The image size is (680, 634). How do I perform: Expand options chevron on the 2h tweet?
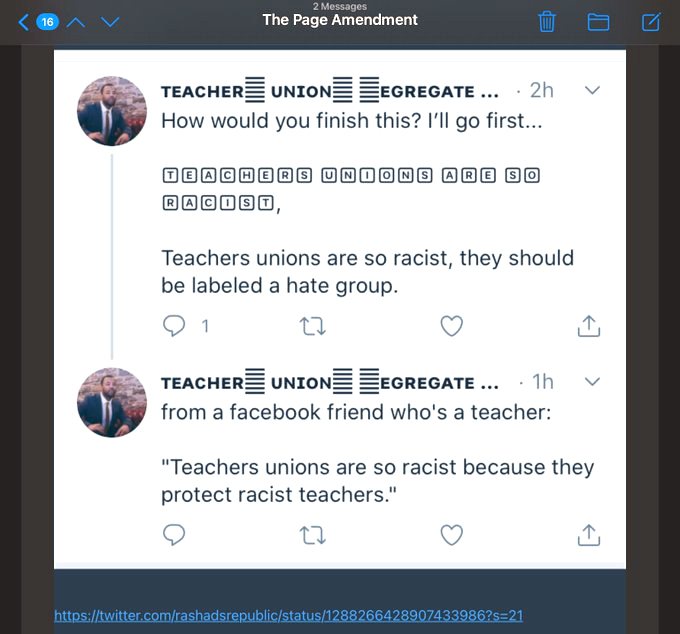592,91
